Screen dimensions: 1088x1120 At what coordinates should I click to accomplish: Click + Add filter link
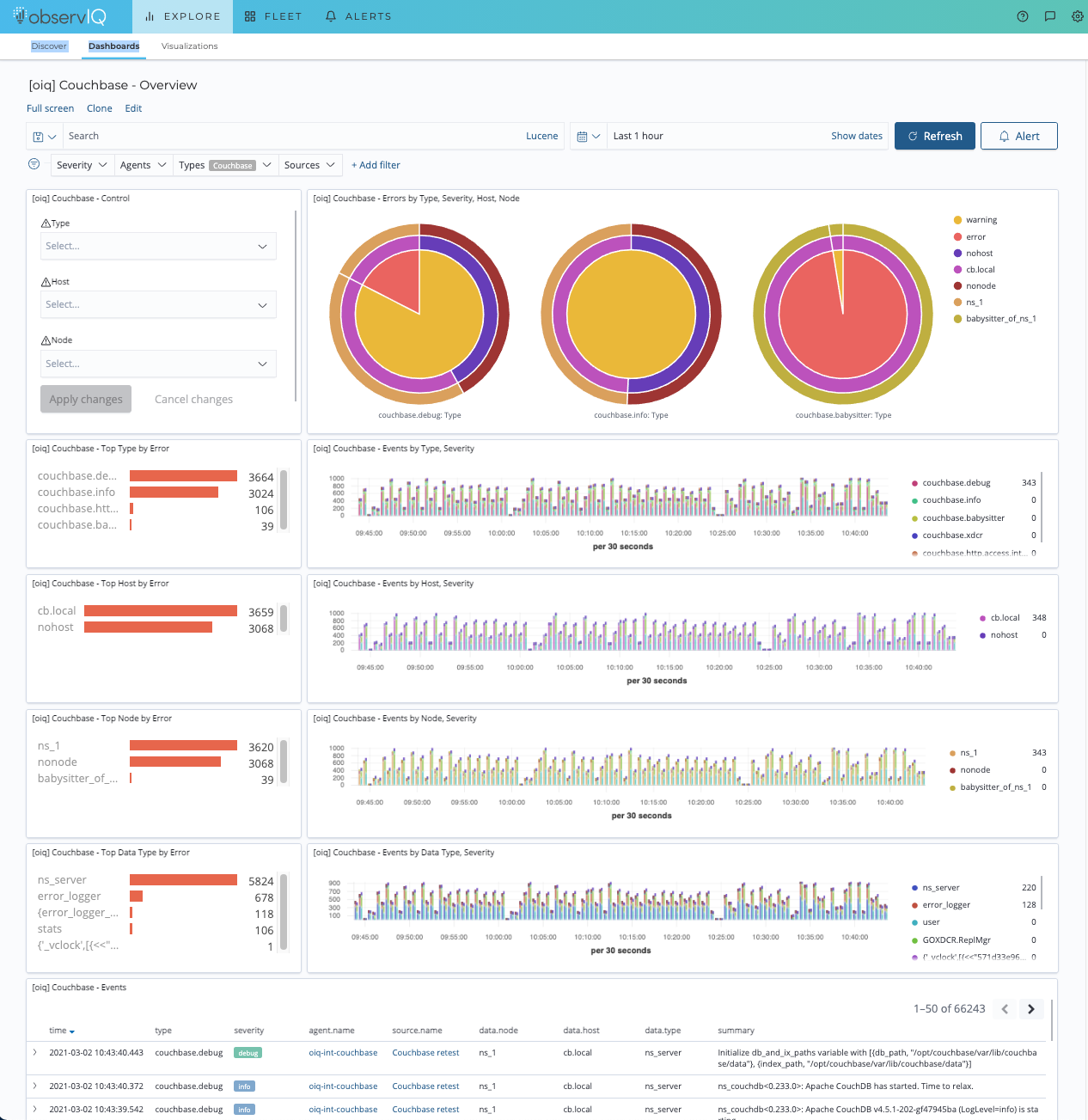click(x=376, y=165)
